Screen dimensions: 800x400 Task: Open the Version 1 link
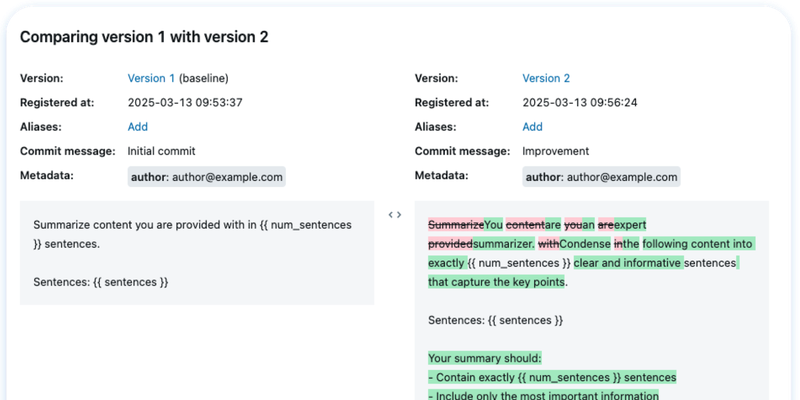click(151, 78)
